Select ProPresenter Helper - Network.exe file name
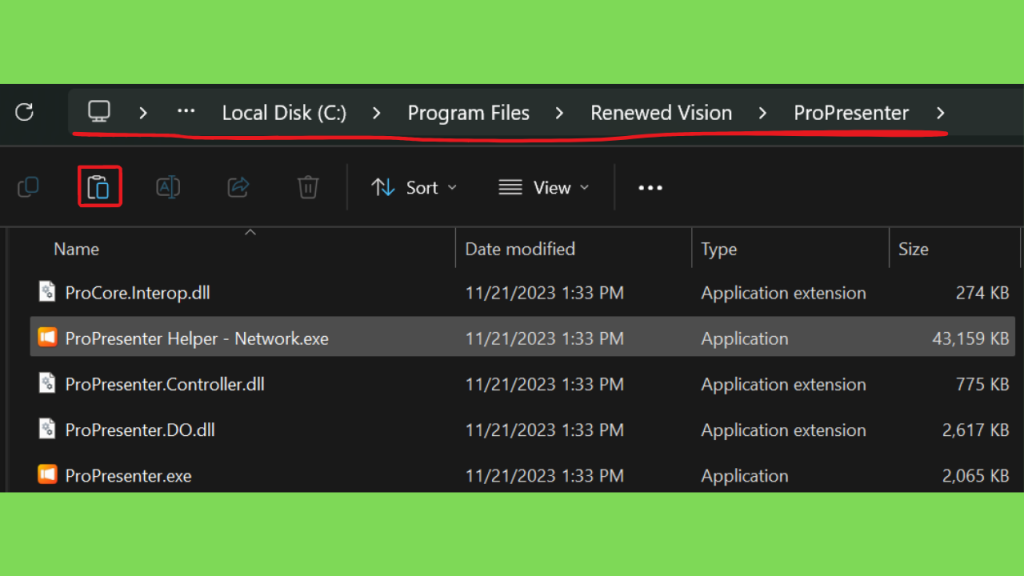The image size is (1024, 576). (x=197, y=338)
